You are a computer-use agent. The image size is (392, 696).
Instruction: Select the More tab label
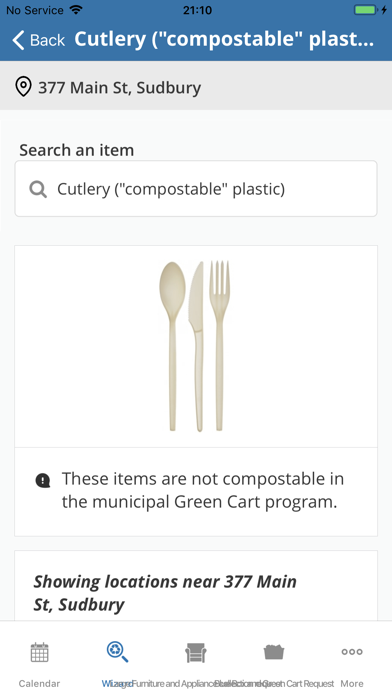[352, 684]
